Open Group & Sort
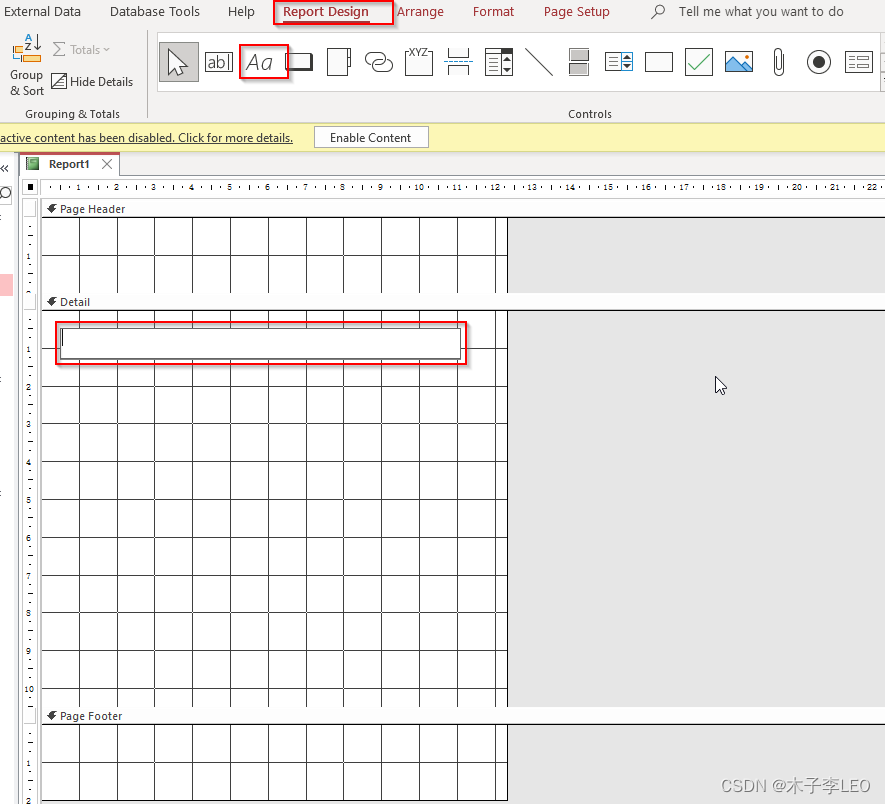 27,65
